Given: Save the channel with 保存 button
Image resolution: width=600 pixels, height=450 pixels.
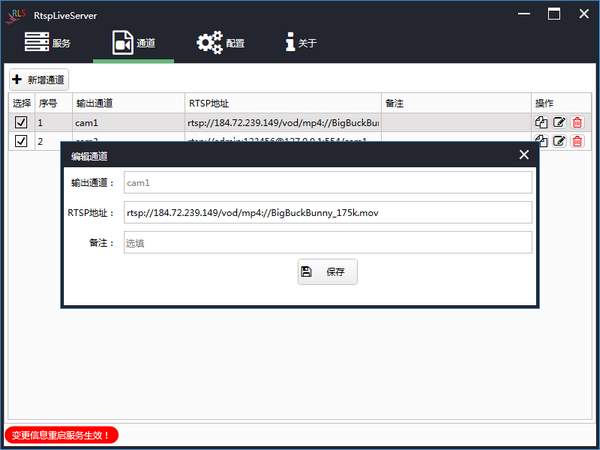Looking at the screenshot, I should [x=328, y=272].
